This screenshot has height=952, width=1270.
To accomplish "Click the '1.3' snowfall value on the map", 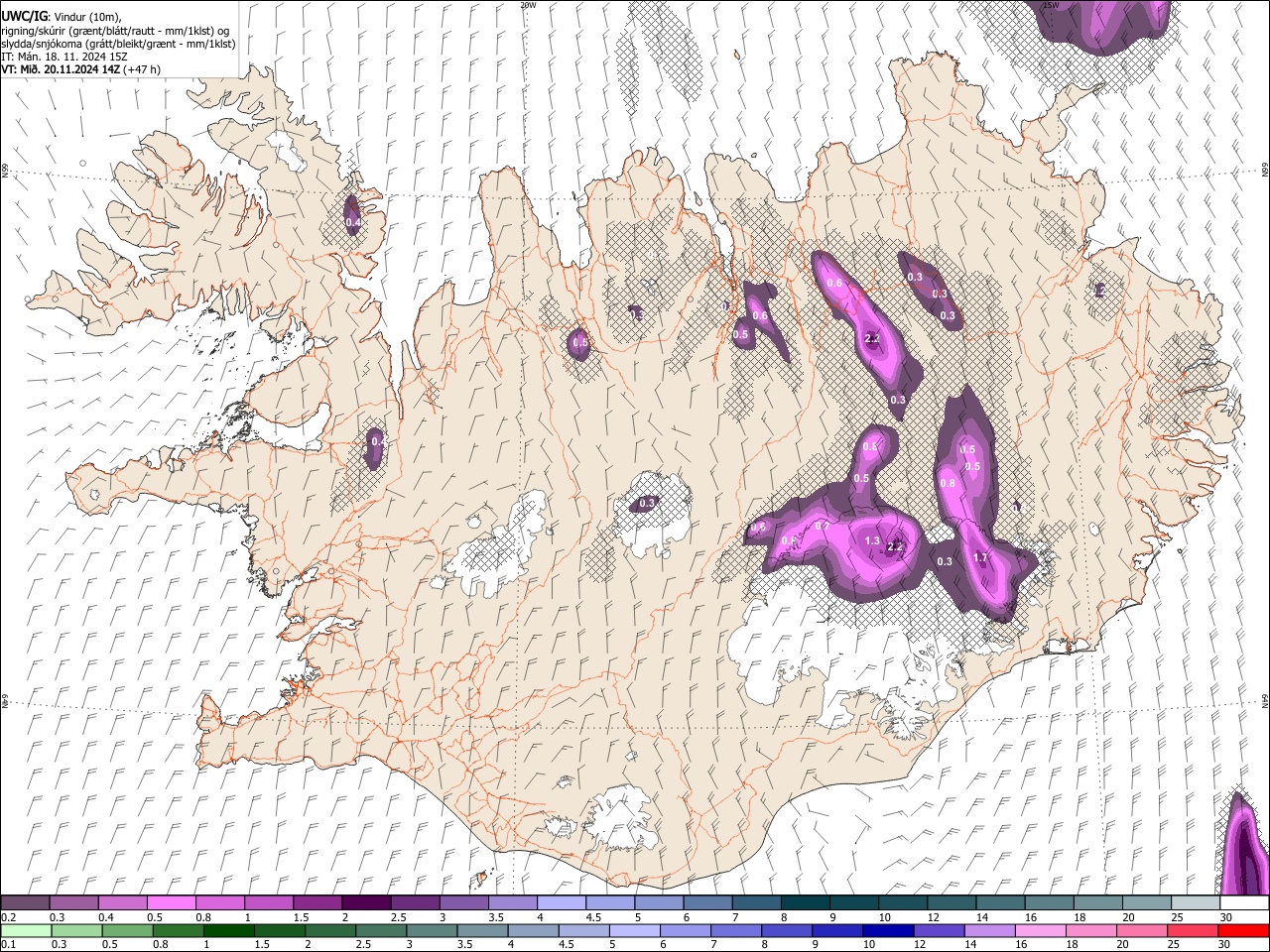I will pos(872,540).
